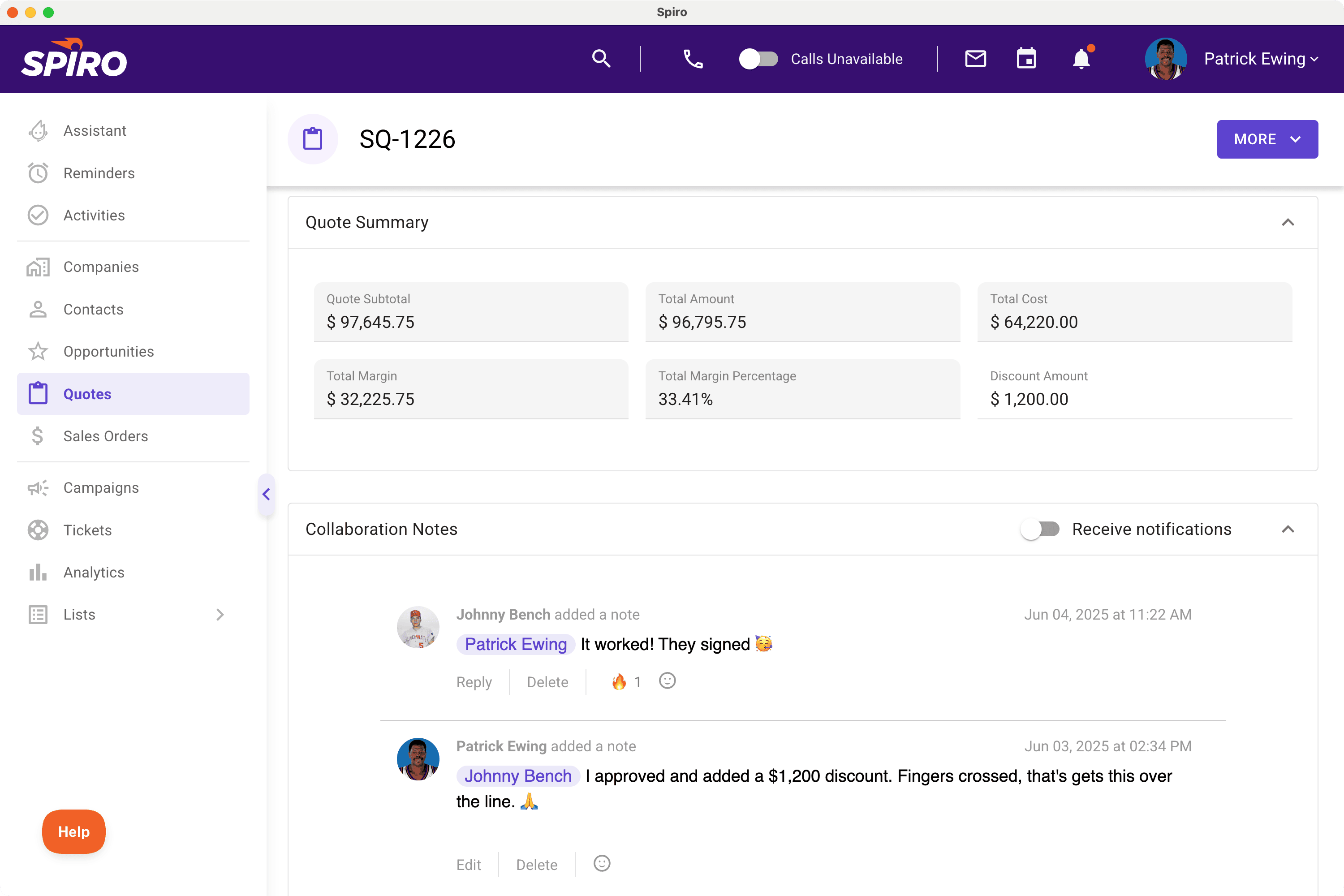Navigate to Companies

(133, 267)
